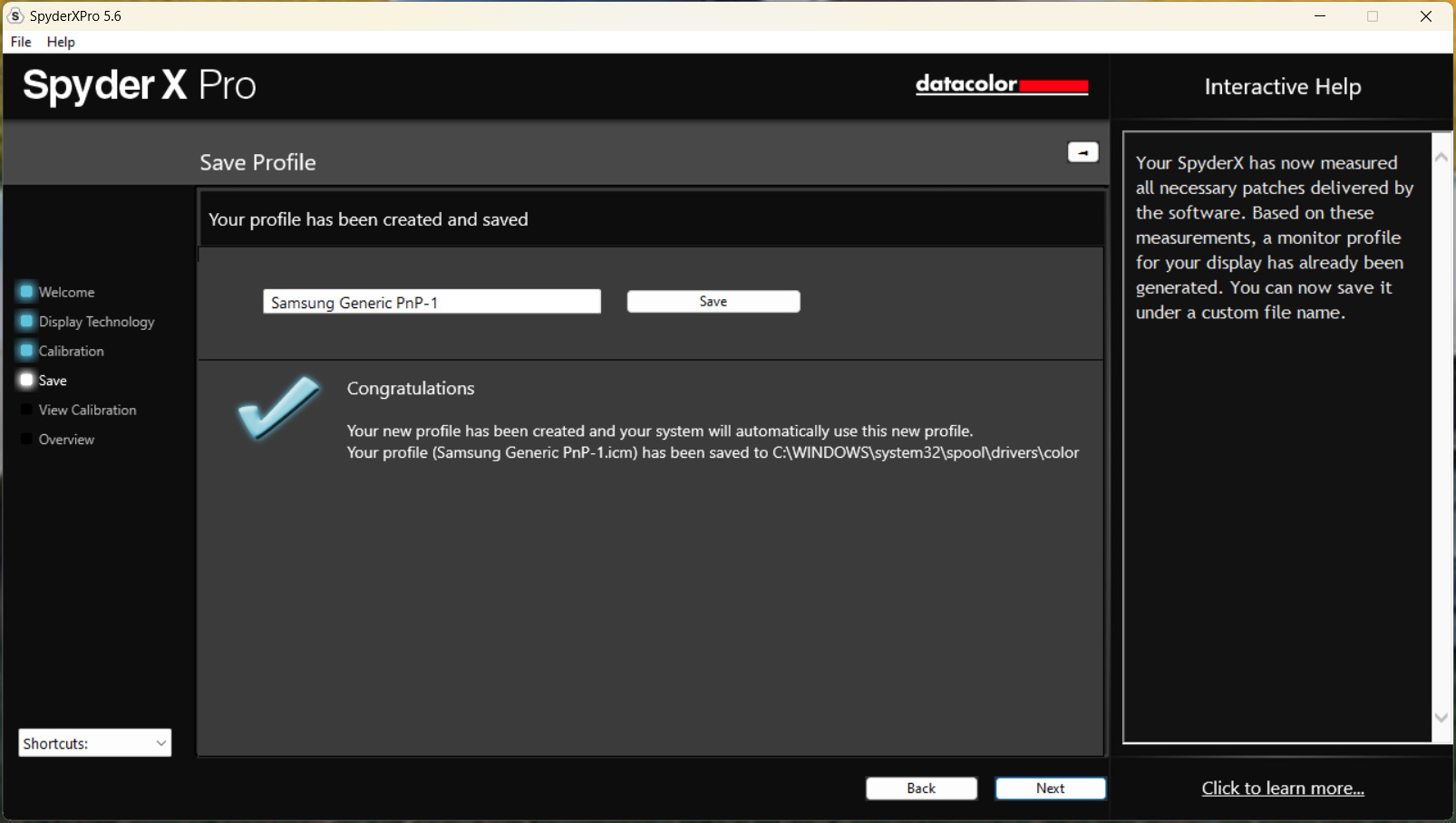Open the Click to learn more link

pyautogui.click(x=1283, y=789)
